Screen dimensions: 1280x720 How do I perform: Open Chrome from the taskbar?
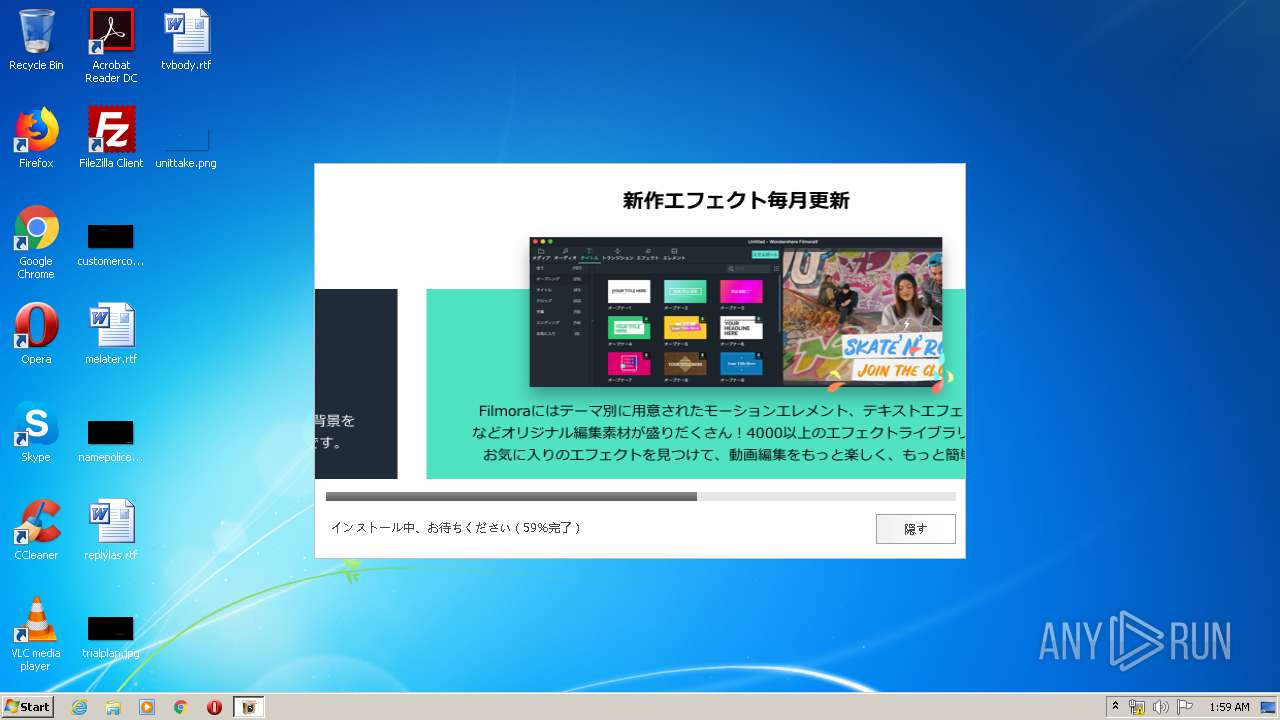(181, 707)
